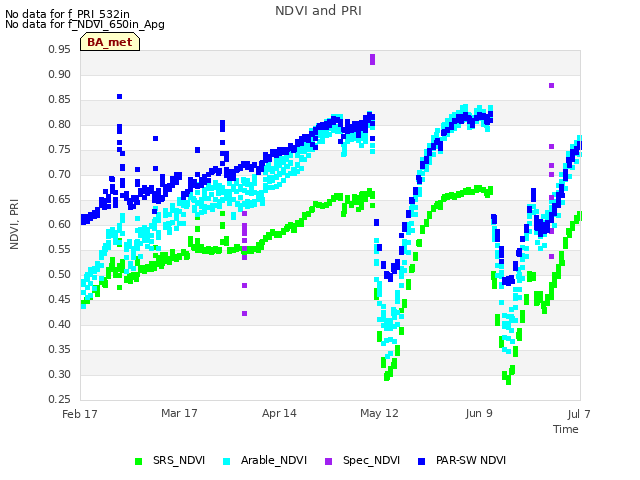Click the 0.65 y-axis tick label

pyautogui.click(x=59, y=200)
